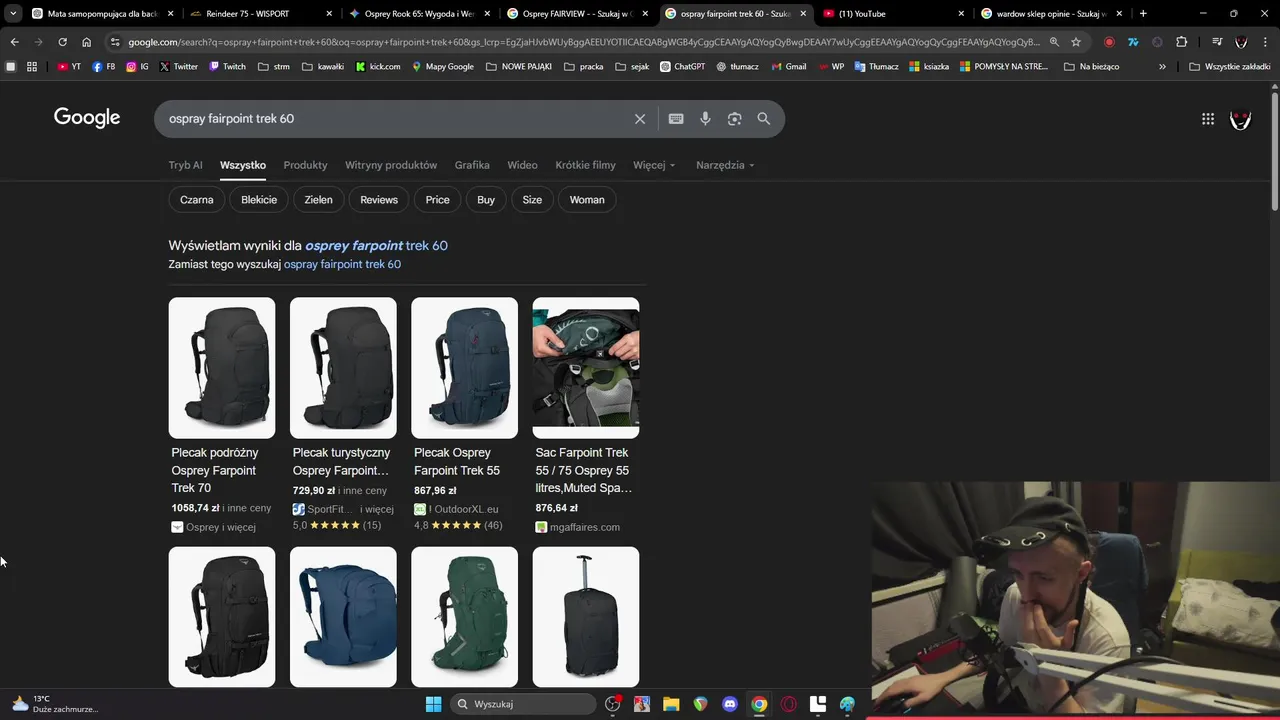Show more bookmarks with the chevron

tap(1162, 66)
